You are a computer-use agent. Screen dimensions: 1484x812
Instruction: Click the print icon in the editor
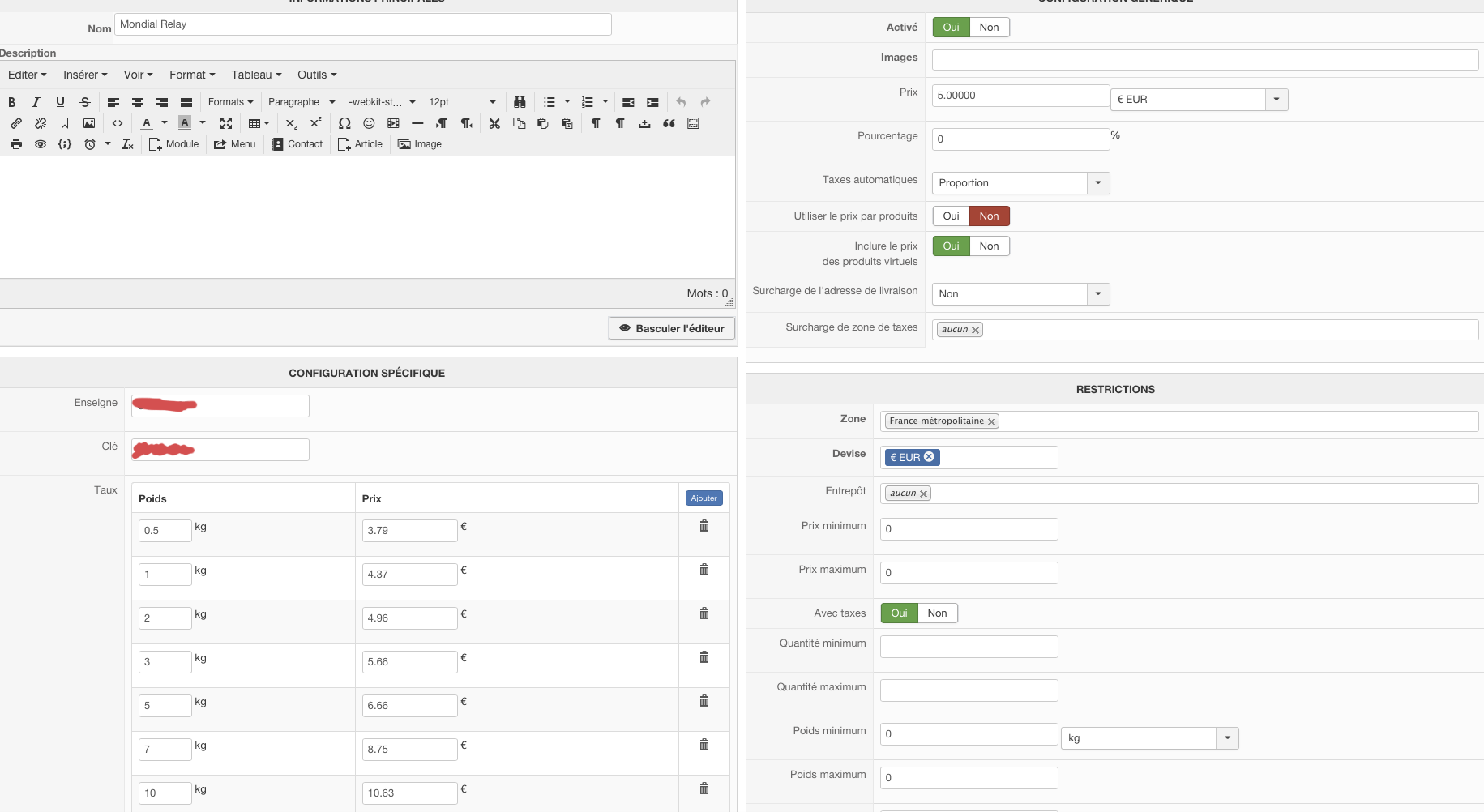16,144
